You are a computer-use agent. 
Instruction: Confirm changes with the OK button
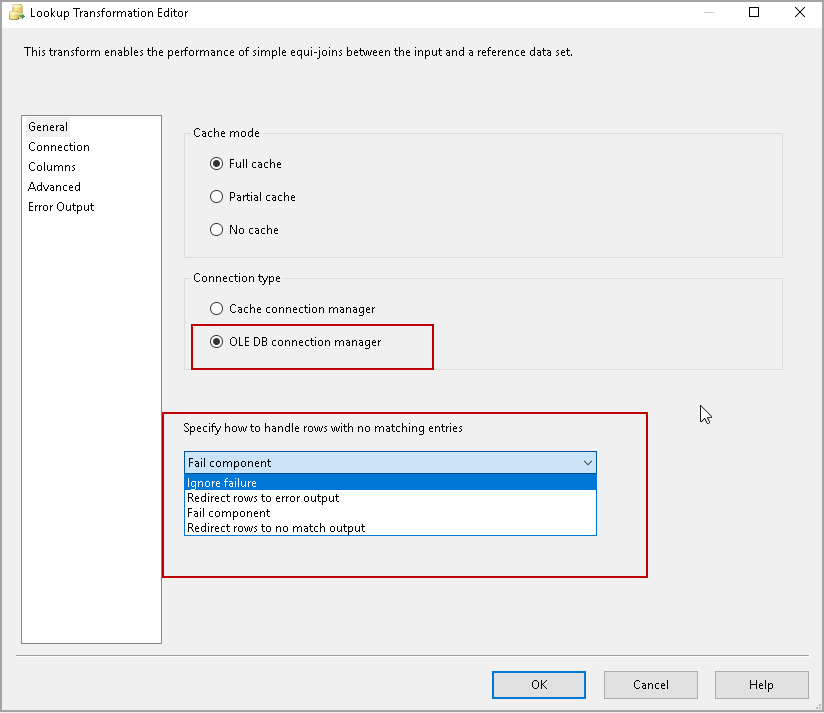click(x=538, y=684)
